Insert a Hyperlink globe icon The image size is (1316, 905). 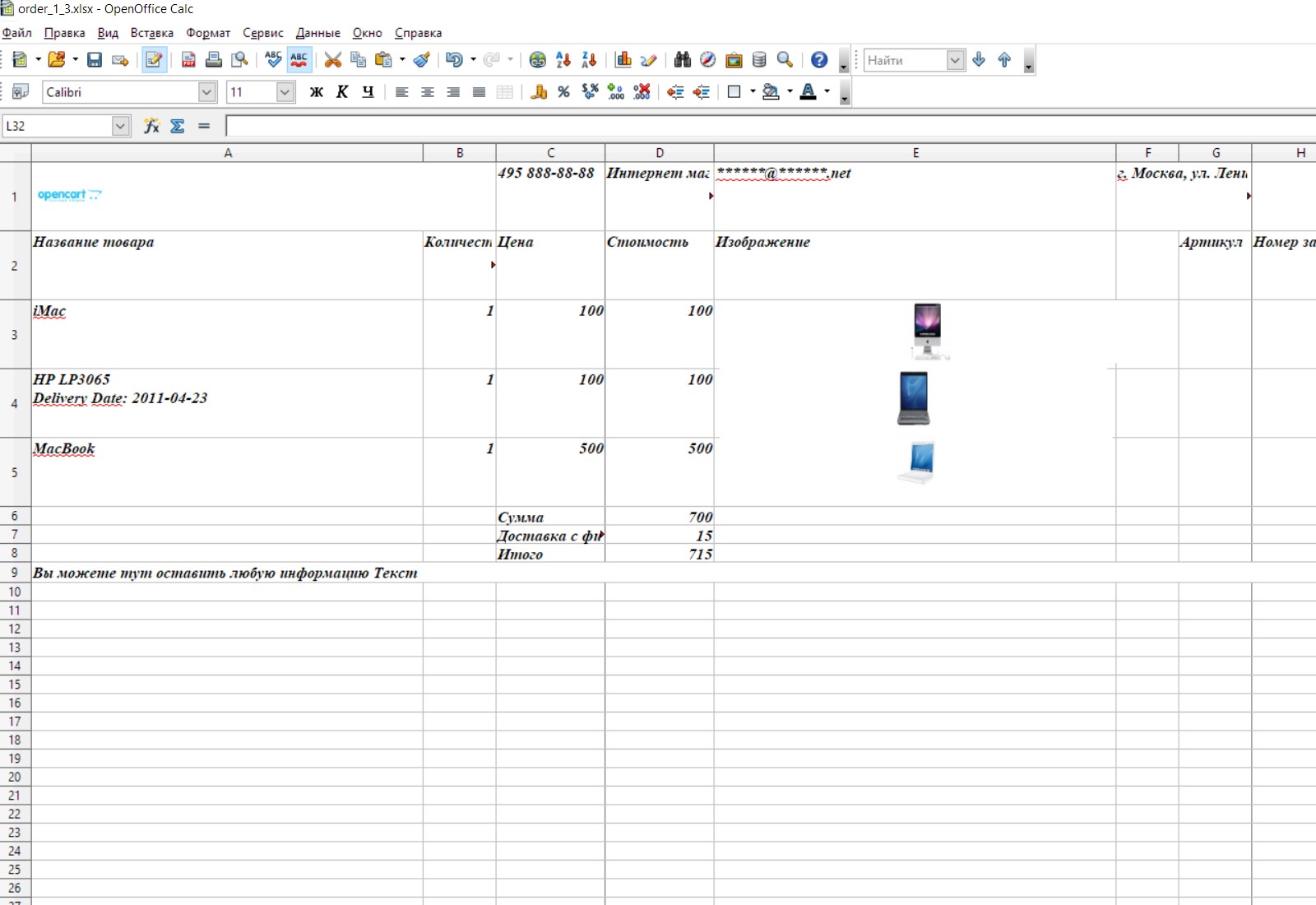click(x=538, y=60)
